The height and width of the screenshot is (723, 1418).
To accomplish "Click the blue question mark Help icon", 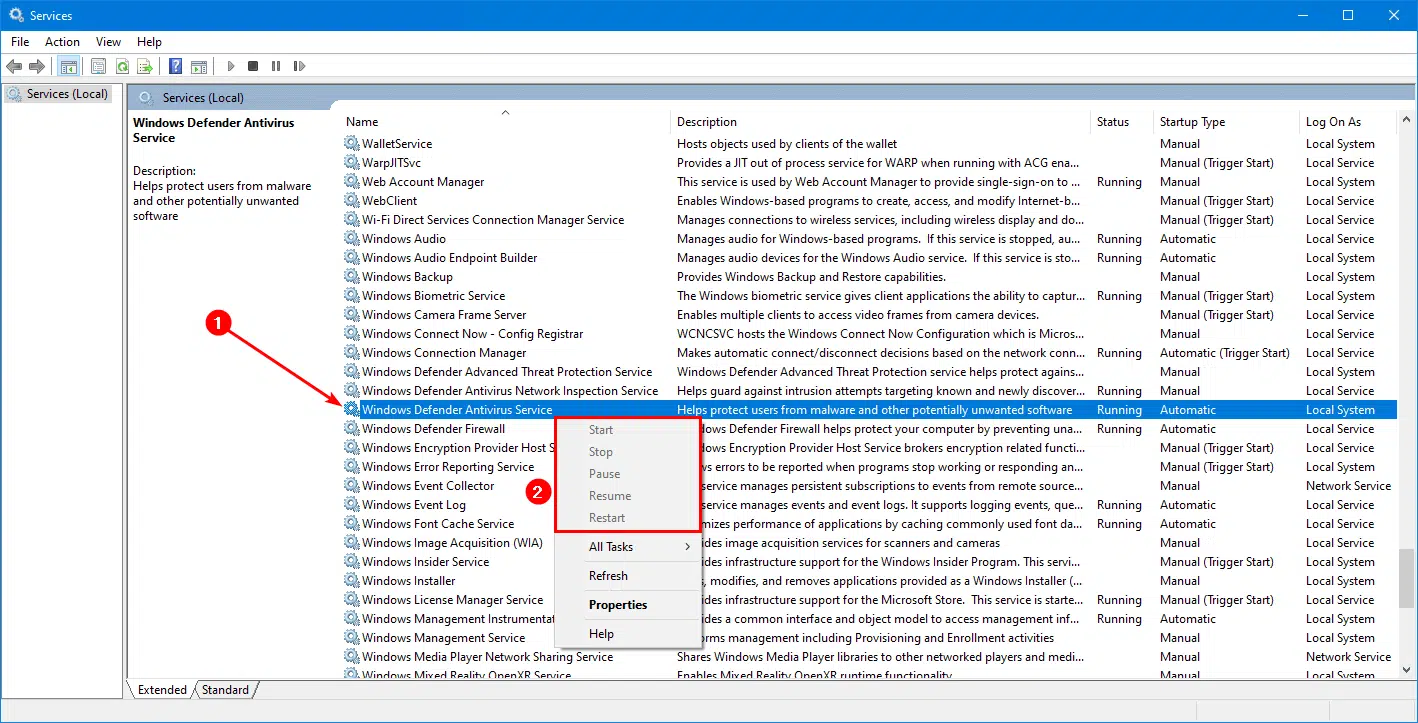I will point(175,66).
